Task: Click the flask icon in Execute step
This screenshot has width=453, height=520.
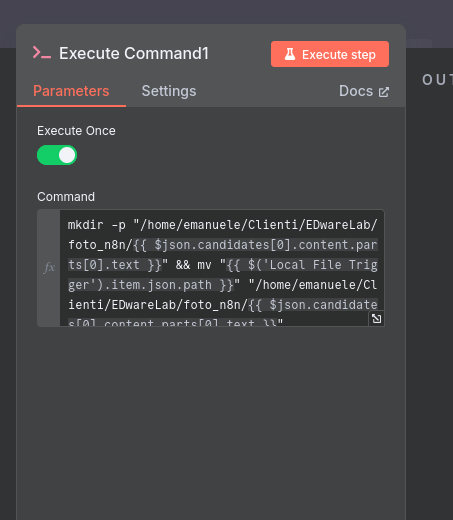Action: click(290, 54)
